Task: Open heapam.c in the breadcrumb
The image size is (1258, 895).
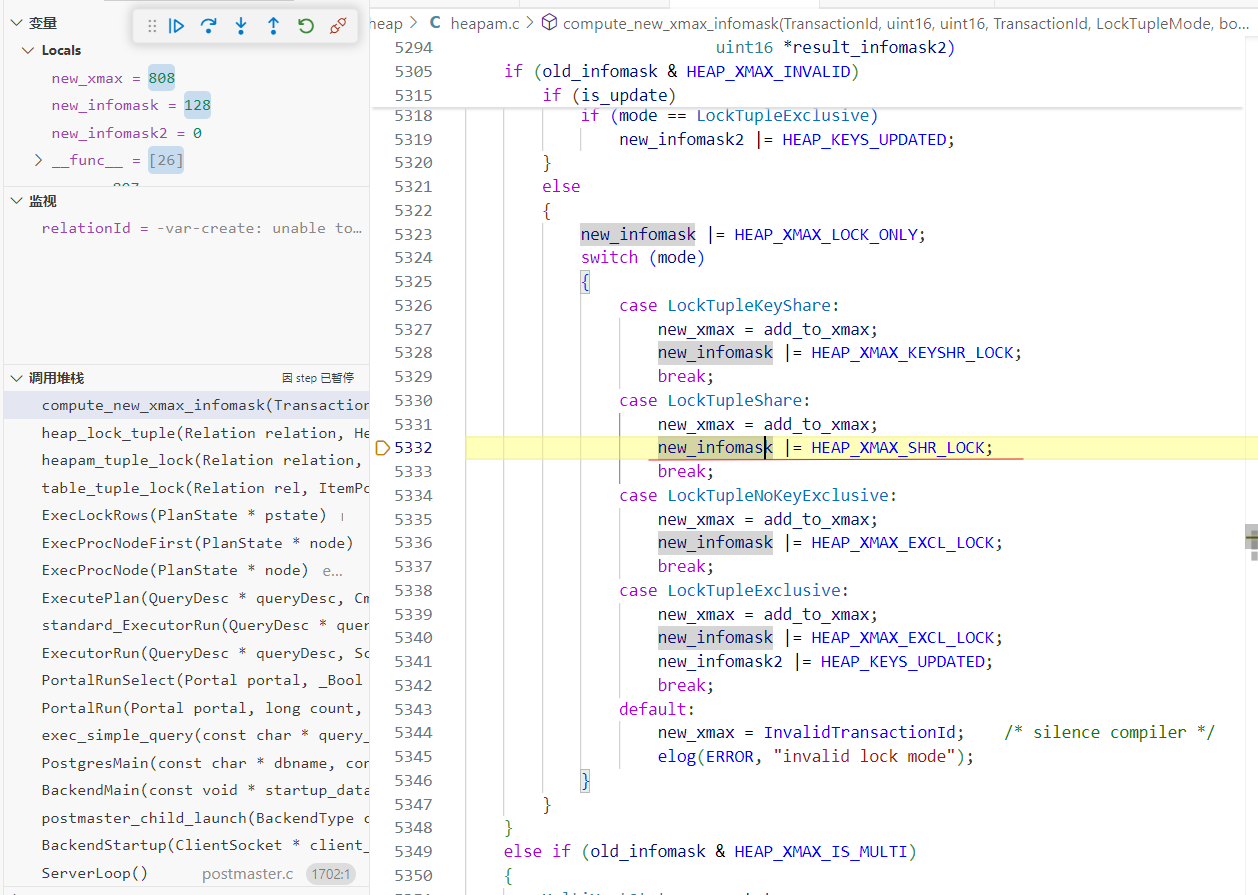Action: 484,22
